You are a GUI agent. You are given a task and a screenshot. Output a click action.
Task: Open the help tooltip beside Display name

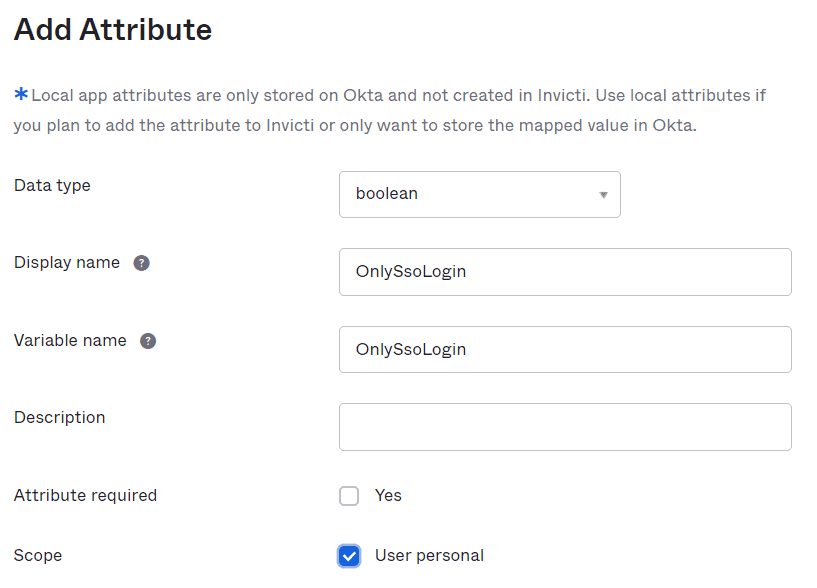coord(141,263)
